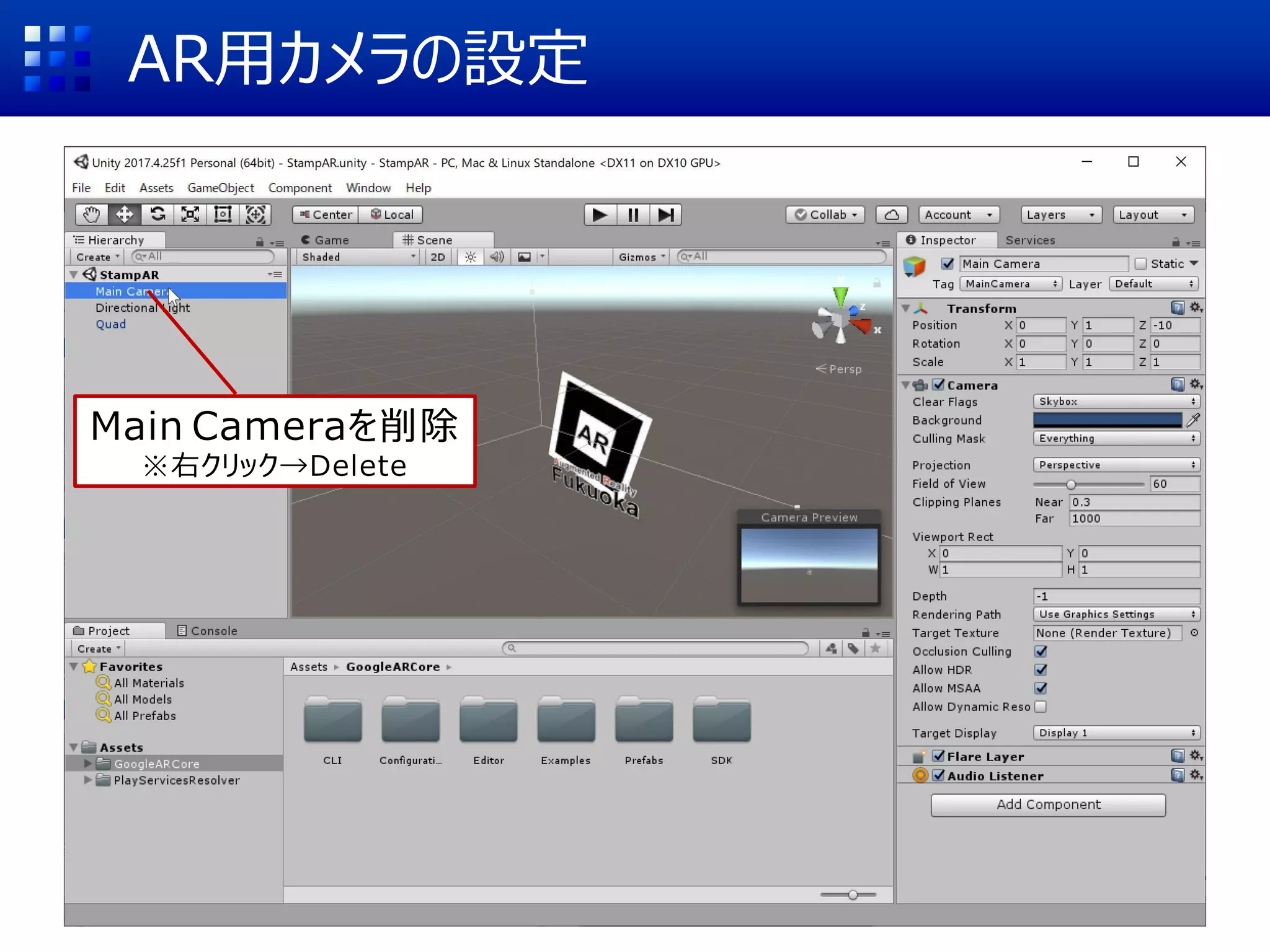Screen dimensions: 1270x952
Task: Start Play mode
Action: click(x=600, y=214)
